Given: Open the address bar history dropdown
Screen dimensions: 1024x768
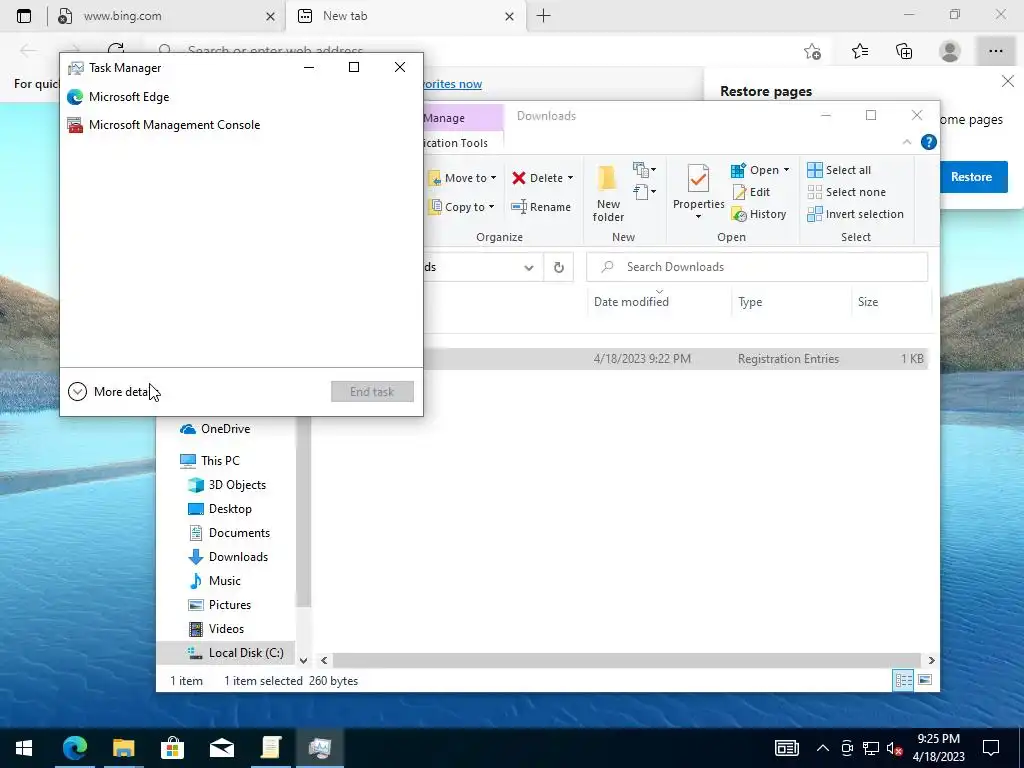Looking at the screenshot, I should click(528, 267).
